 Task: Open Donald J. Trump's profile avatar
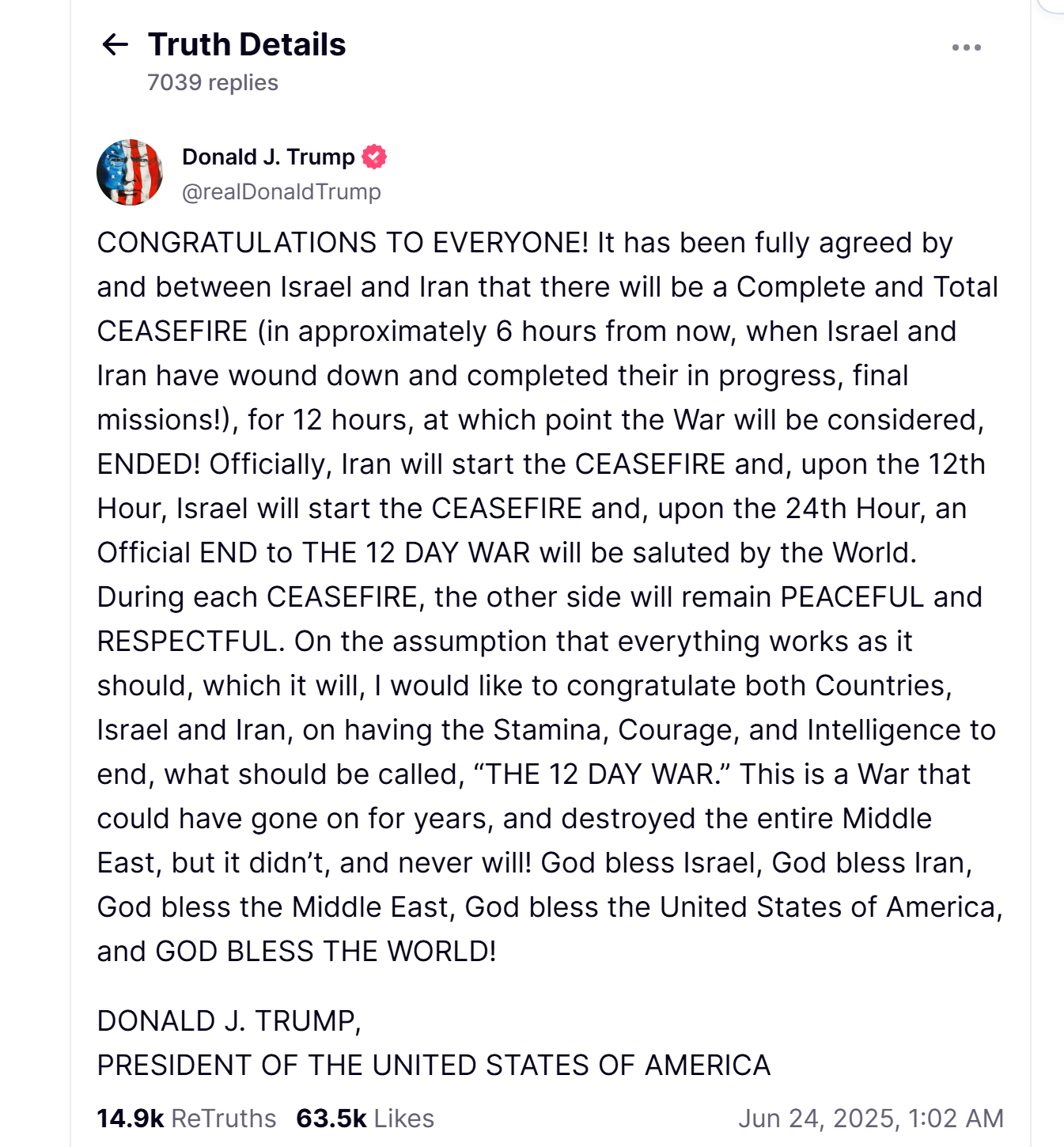point(130,172)
